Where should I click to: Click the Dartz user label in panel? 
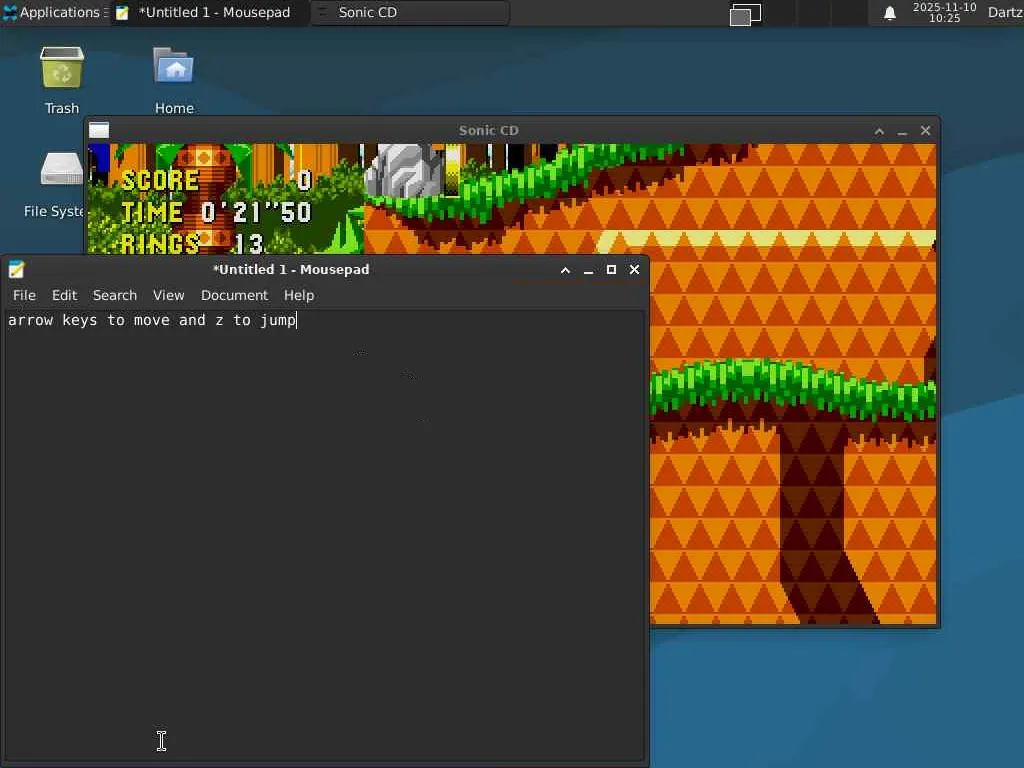coord(1005,12)
